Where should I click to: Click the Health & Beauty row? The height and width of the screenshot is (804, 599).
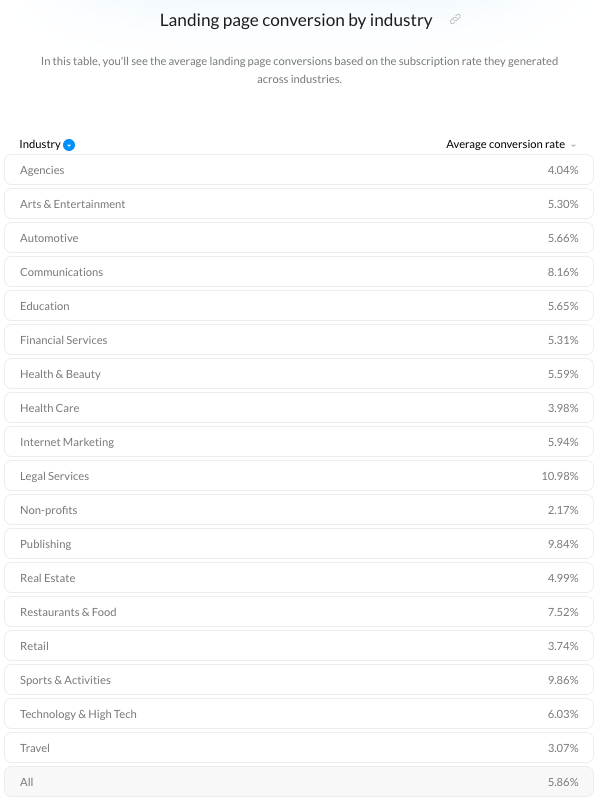(x=299, y=374)
